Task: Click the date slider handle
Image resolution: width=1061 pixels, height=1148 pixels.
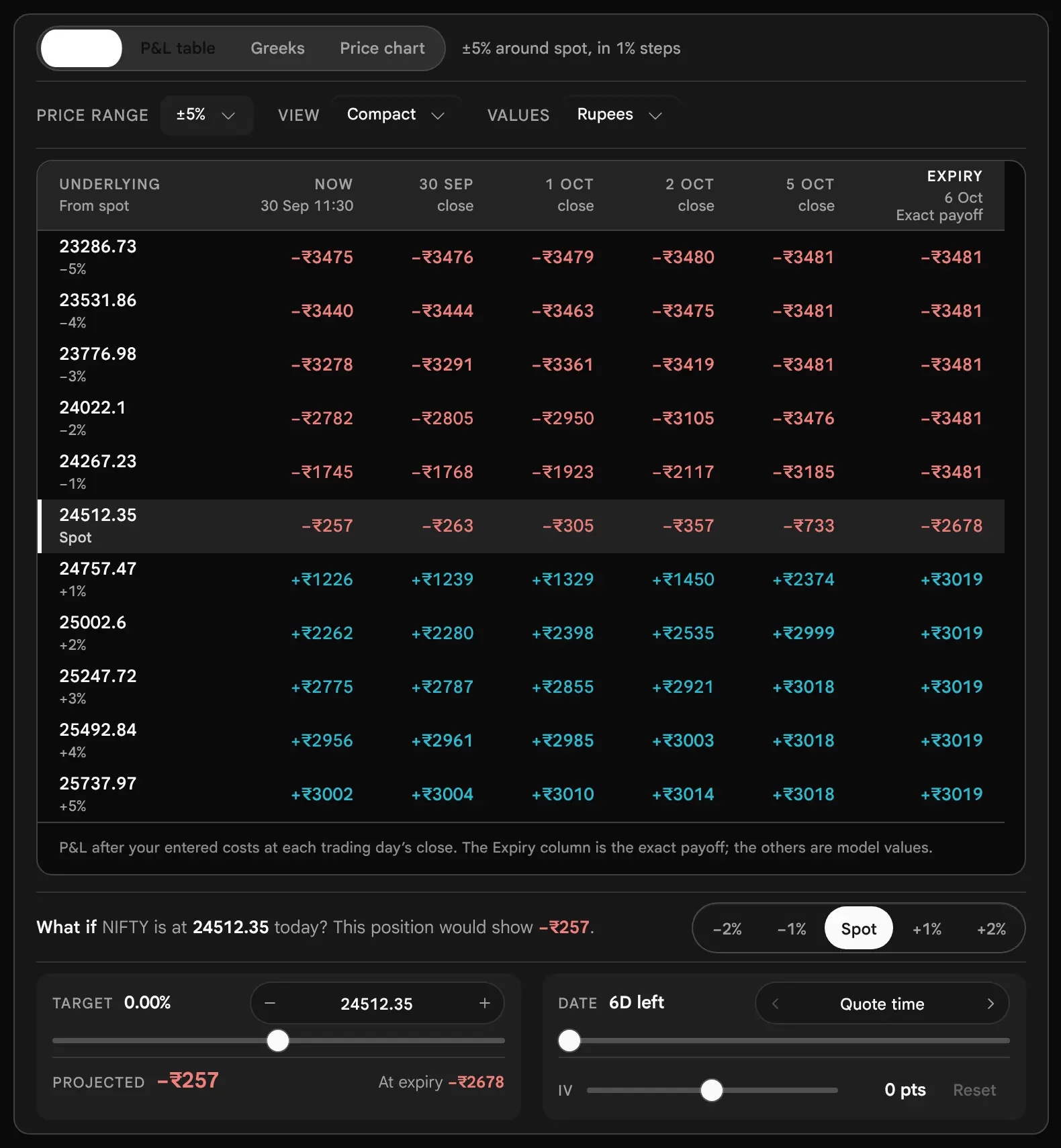Action: [569, 1041]
